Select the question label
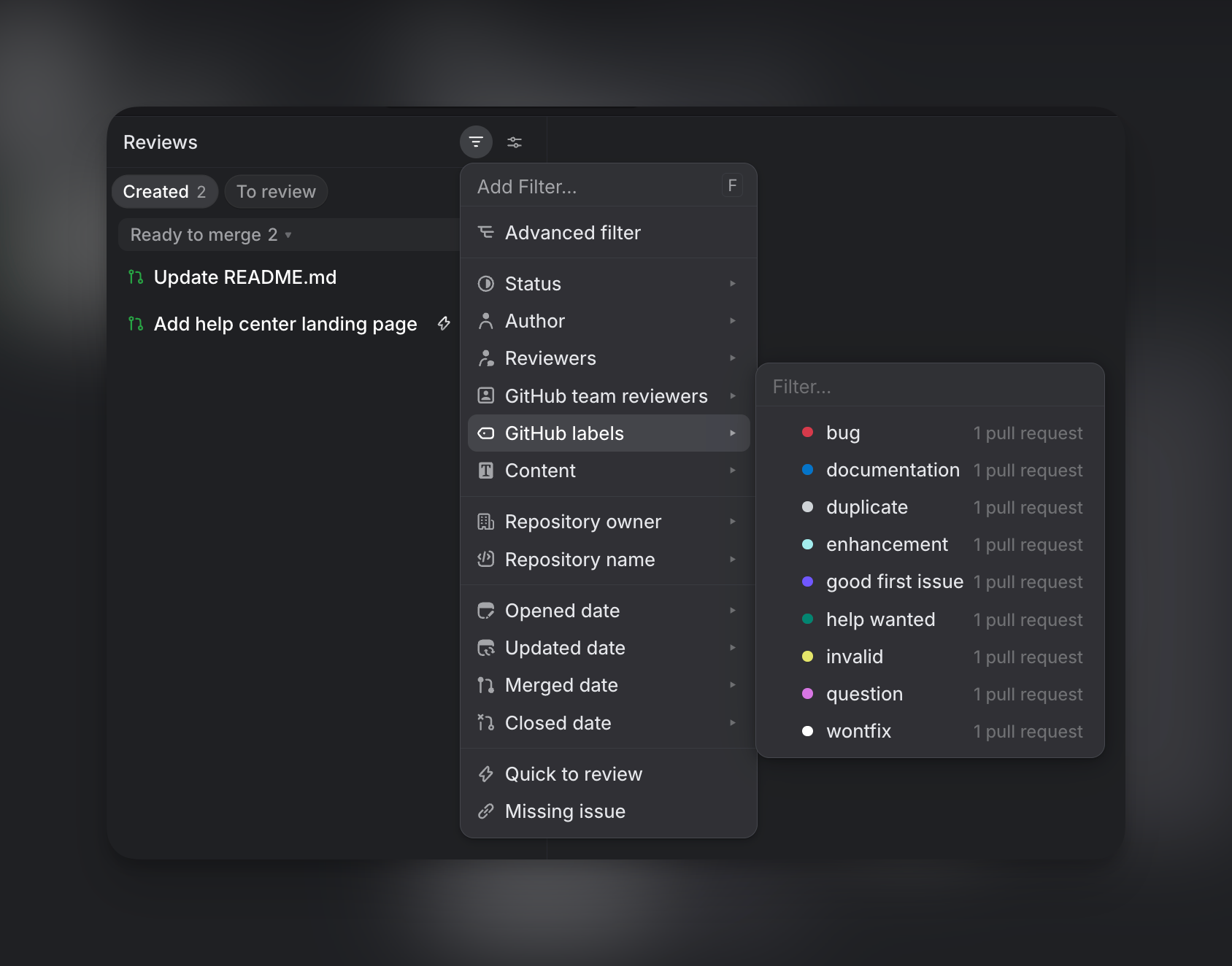 pos(930,694)
